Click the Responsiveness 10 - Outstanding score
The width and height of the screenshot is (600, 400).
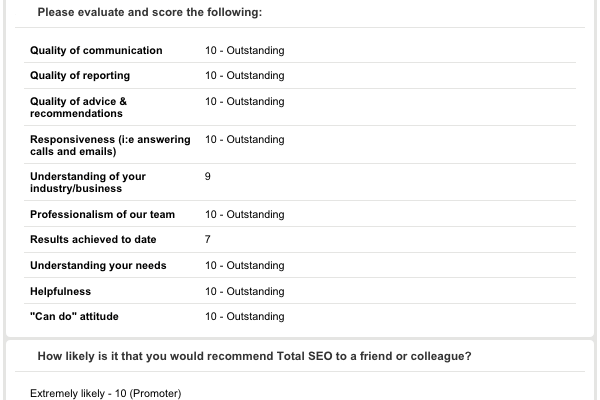click(x=245, y=139)
